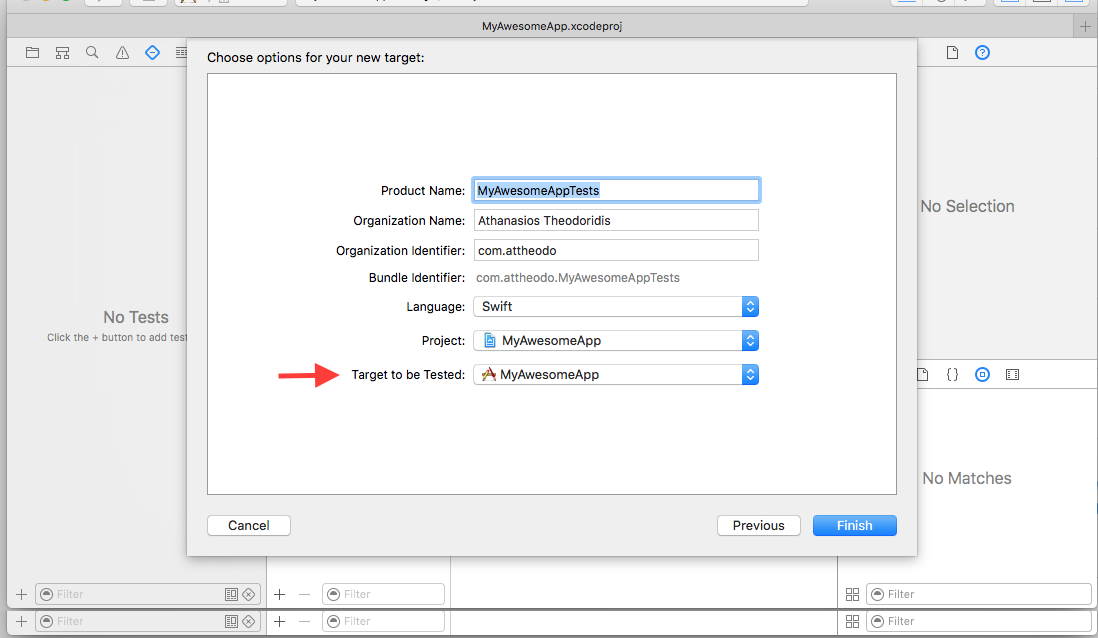Click the 'No Tests' placeholder text
This screenshot has height=638, width=1098.
[x=136, y=317]
